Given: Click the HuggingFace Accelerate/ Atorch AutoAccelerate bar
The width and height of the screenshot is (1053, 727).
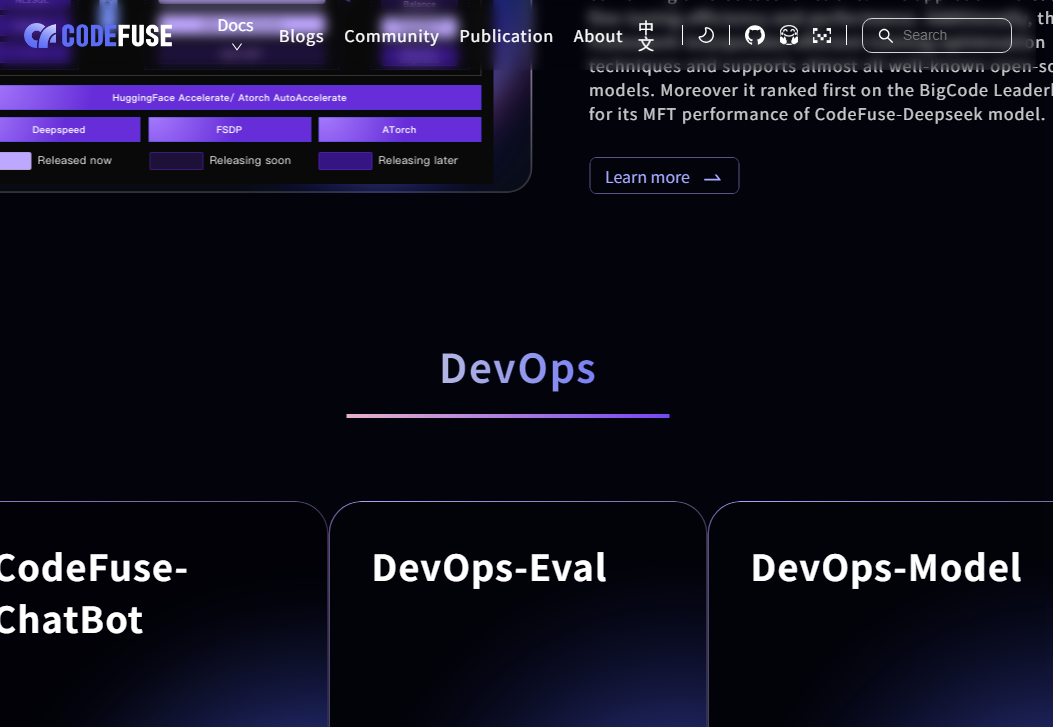Looking at the screenshot, I should coord(240,97).
